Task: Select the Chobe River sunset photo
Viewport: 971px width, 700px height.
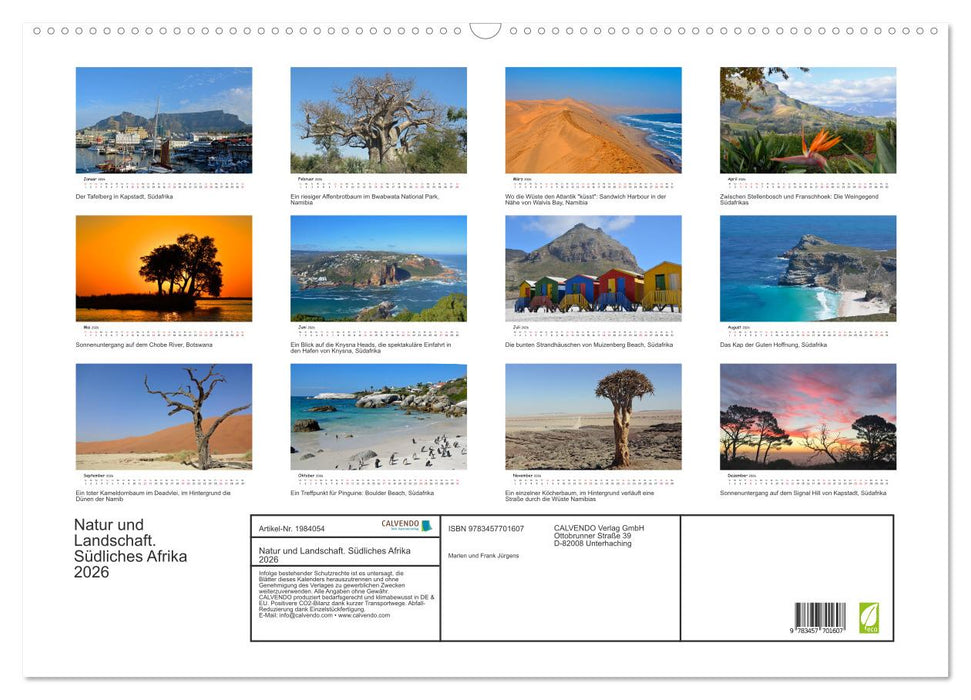Action: click(164, 268)
